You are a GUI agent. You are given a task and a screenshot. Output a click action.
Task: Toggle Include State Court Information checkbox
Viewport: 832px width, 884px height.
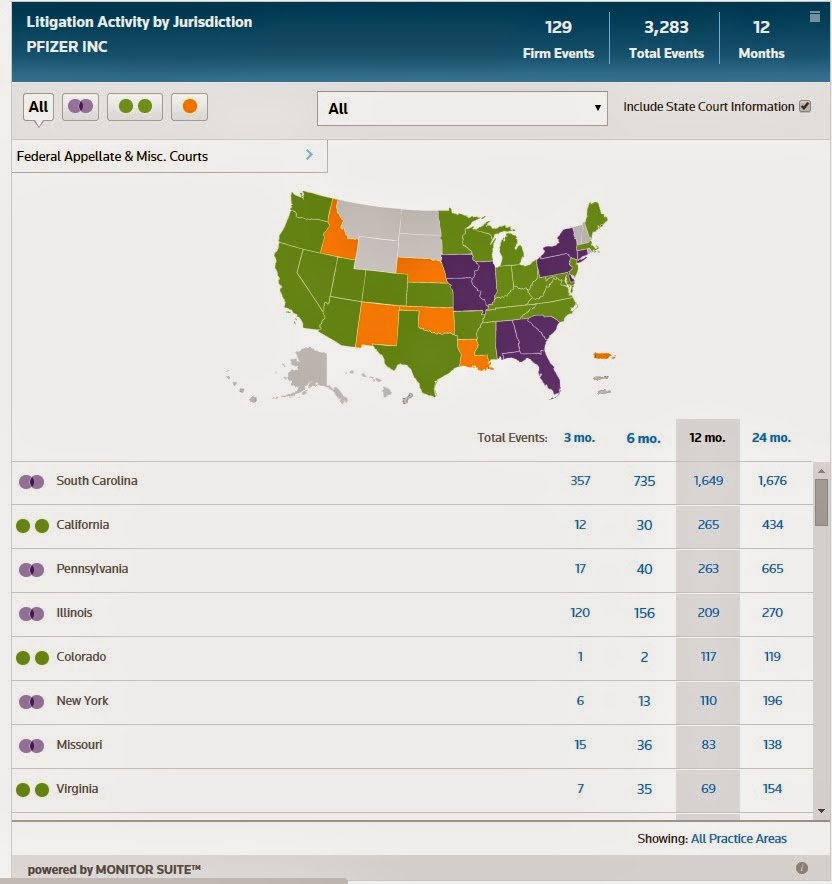[805, 106]
